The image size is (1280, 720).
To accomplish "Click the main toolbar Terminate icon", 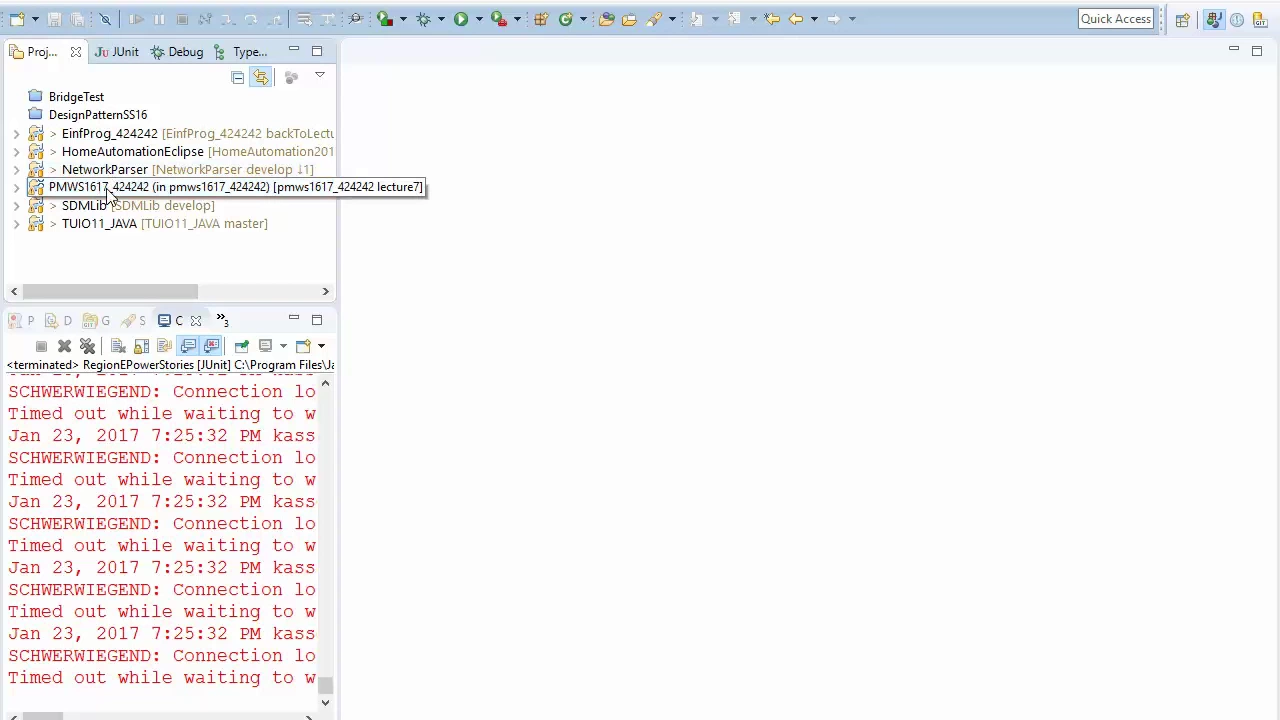I will click(x=182, y=19).
